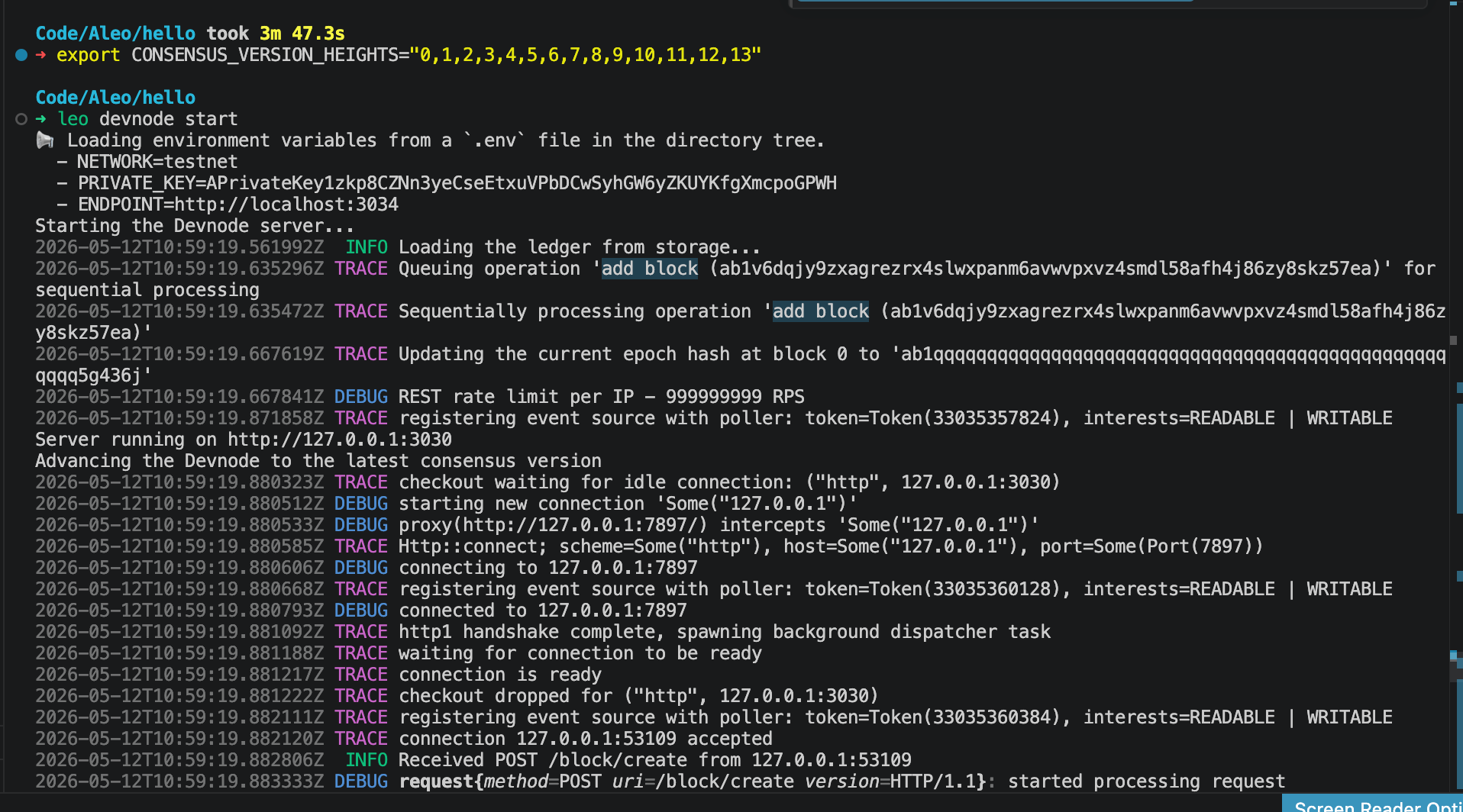Click the blue command marker beside export

pos(21,55)
